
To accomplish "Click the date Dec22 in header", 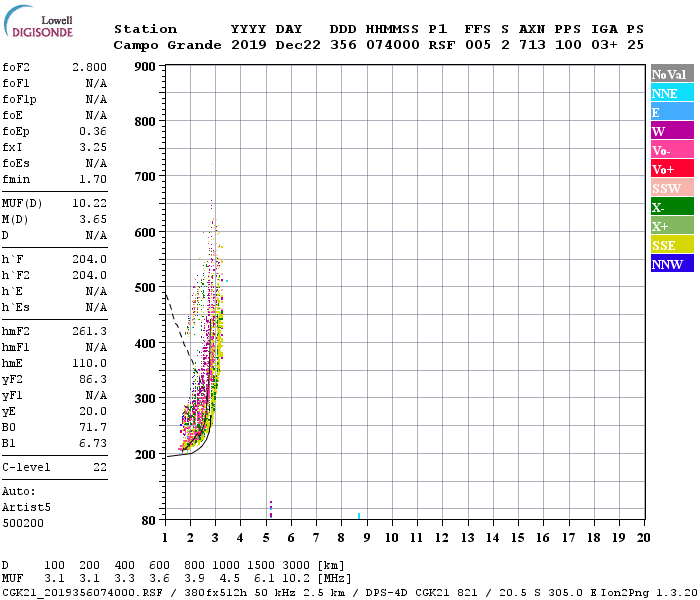I will coord(298,45).
